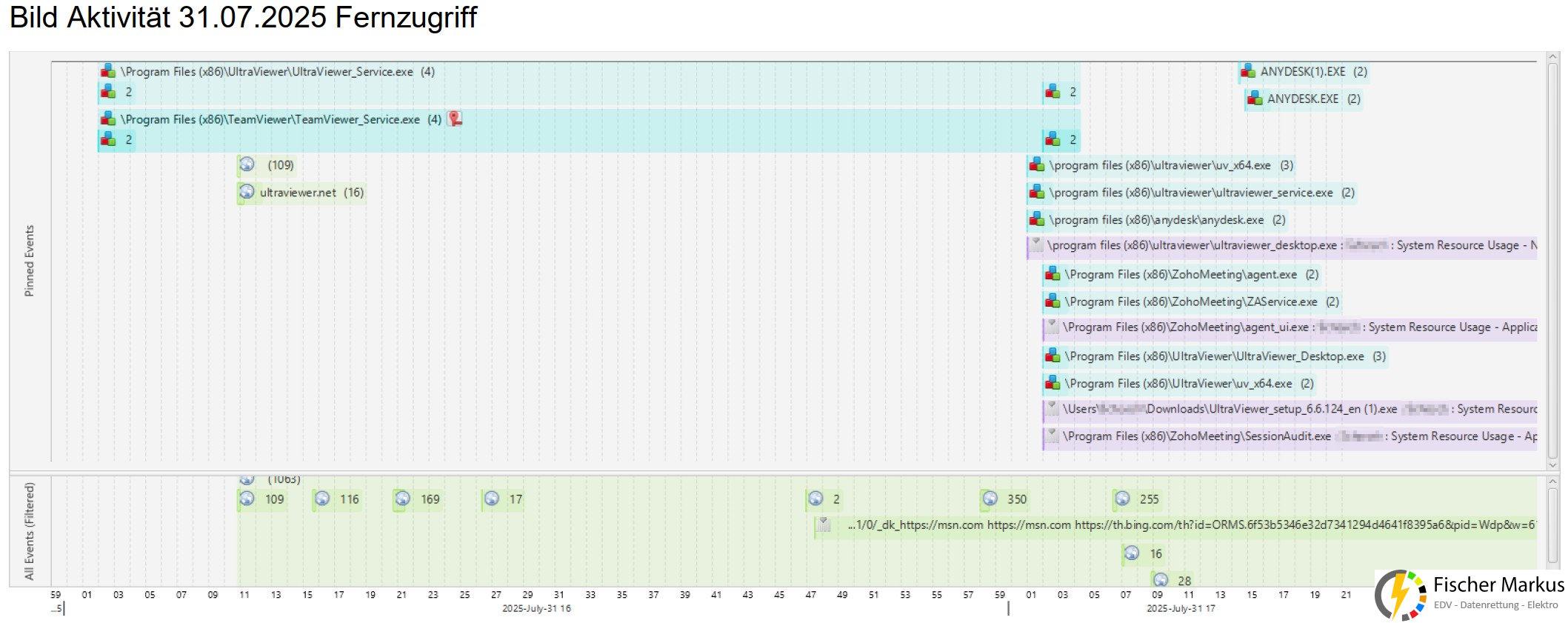Select the ANYDESK.EXE (2) event icon

pos(1254,98)
